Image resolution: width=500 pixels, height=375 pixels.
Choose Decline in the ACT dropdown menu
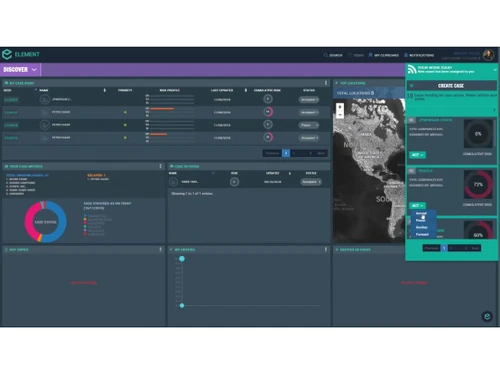[422, 227]
